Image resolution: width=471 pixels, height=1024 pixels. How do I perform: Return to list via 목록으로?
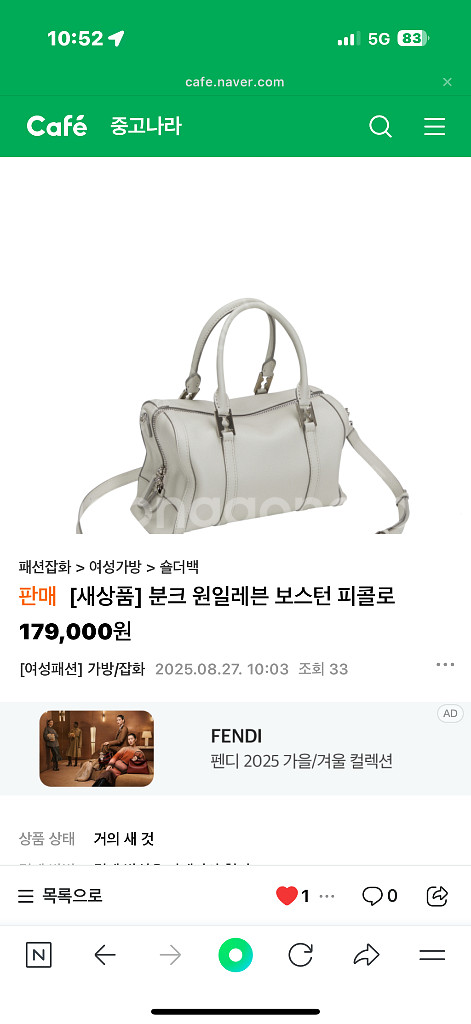tap(60, 895)
